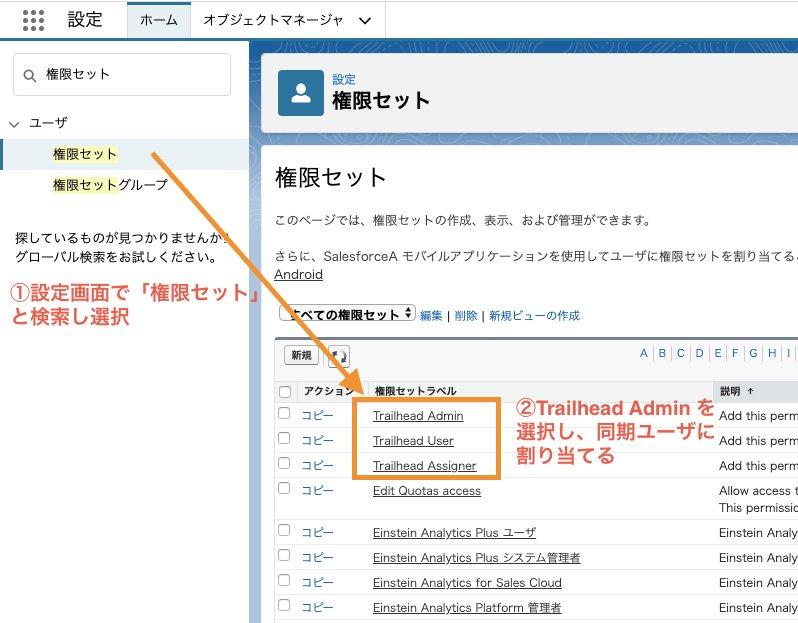
Task: Click コピー for Trailhead Admin
Action: [x=317, y=415]
